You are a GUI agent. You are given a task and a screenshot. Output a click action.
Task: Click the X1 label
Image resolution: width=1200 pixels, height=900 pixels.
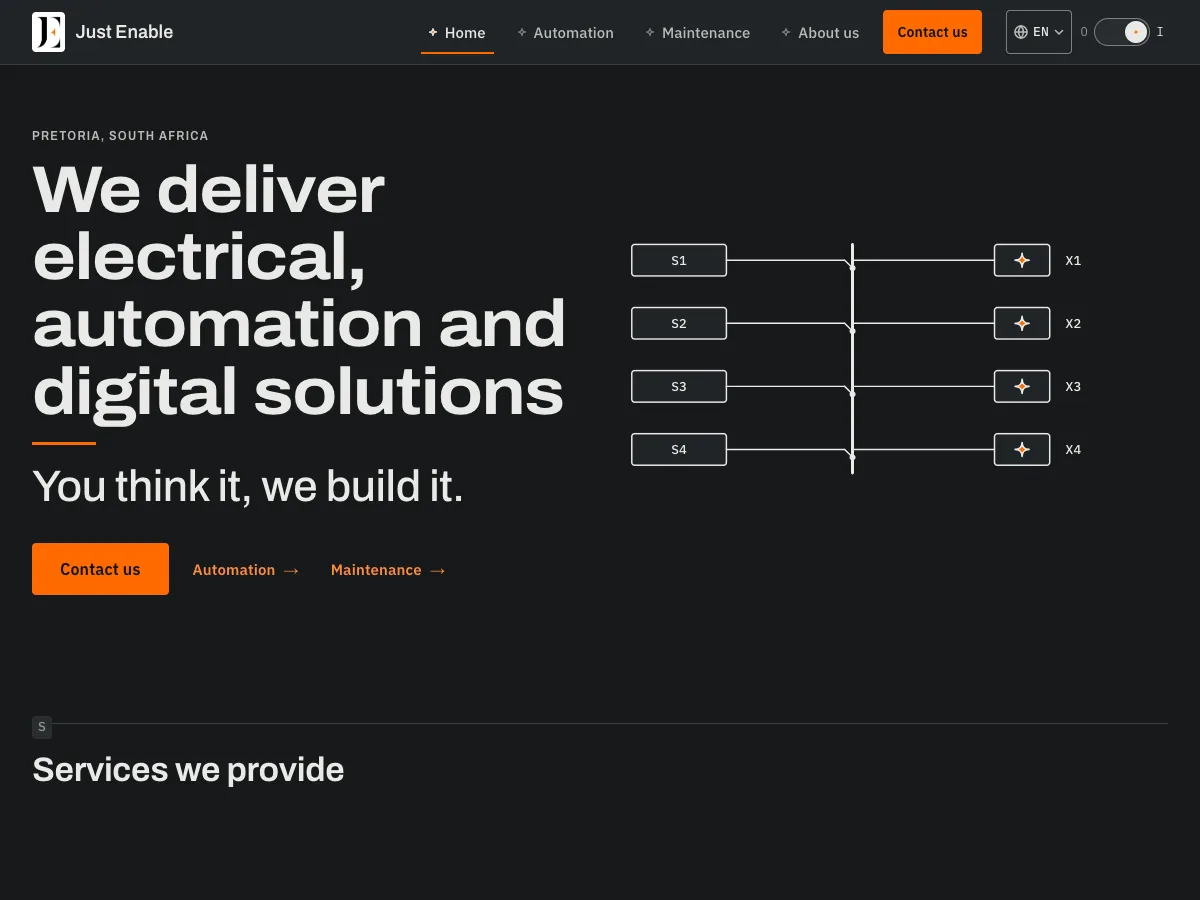[1073, 260]
